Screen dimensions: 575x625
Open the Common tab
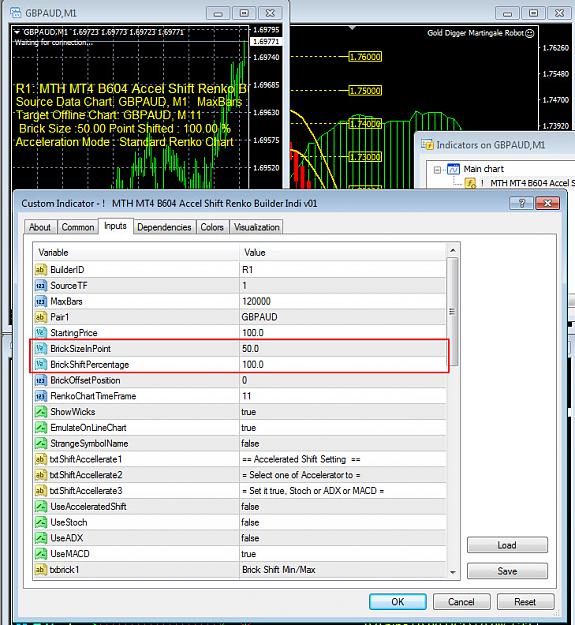pyautogui.click(x=78, y=227)
